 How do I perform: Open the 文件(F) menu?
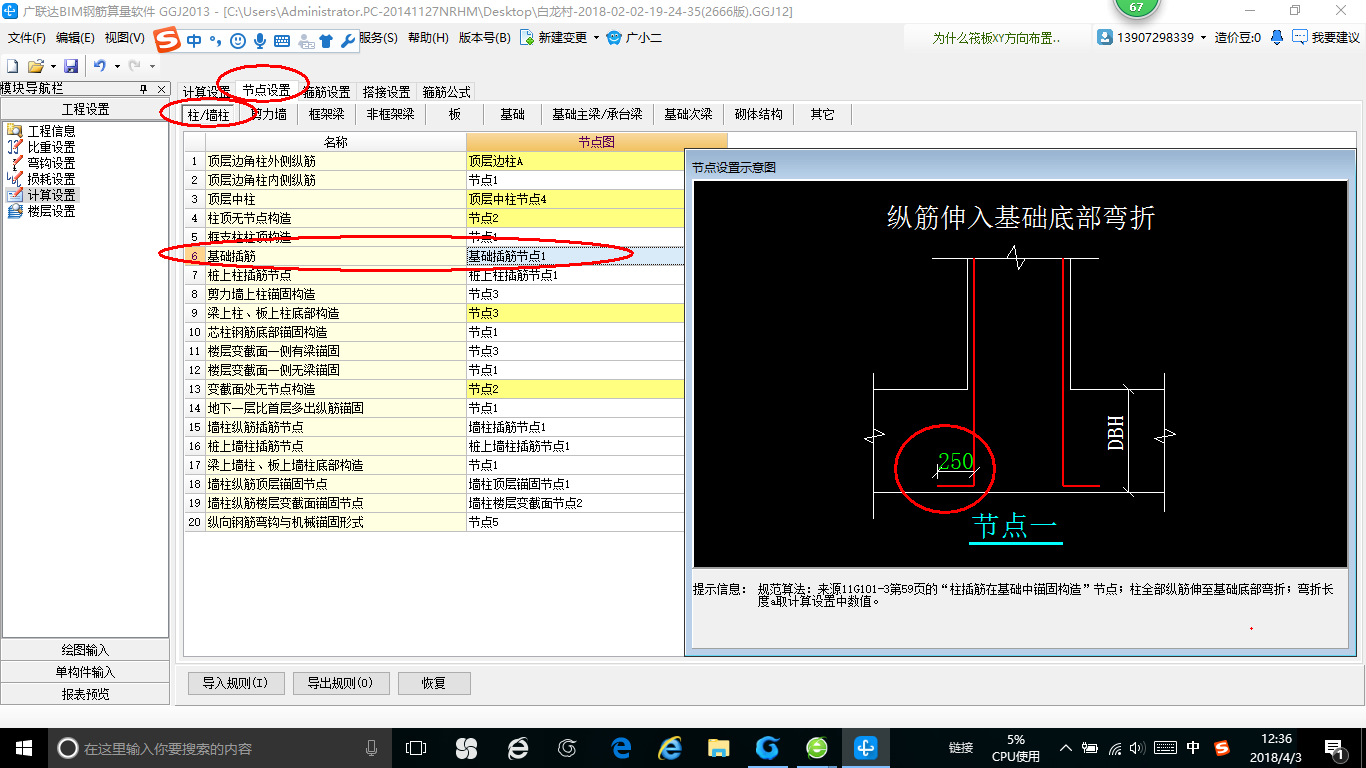pos(27,38)
